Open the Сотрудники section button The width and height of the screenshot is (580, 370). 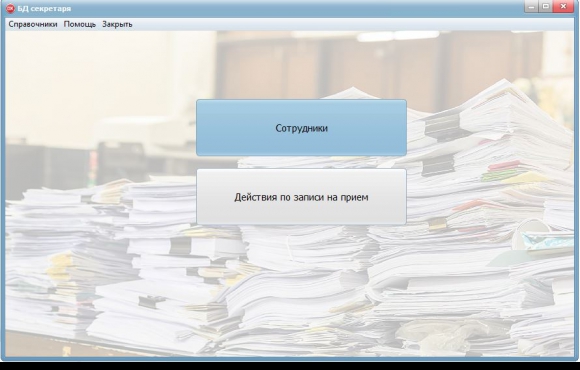pyautogui.click(x=301, y=128)
